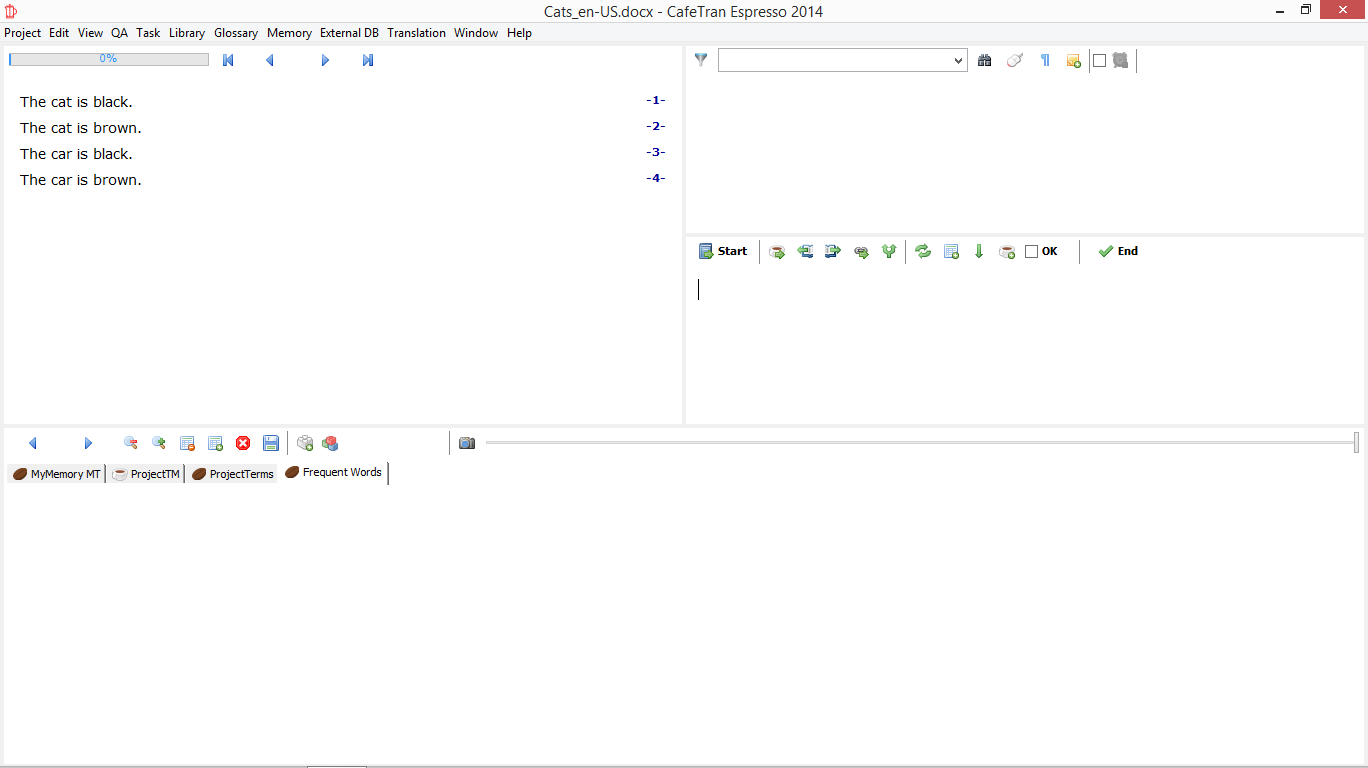Toggle the checkbox beside the gray puzzle icon
Image resolution: width=1368 pixels, height=768 pixels.
[1100, 60]
